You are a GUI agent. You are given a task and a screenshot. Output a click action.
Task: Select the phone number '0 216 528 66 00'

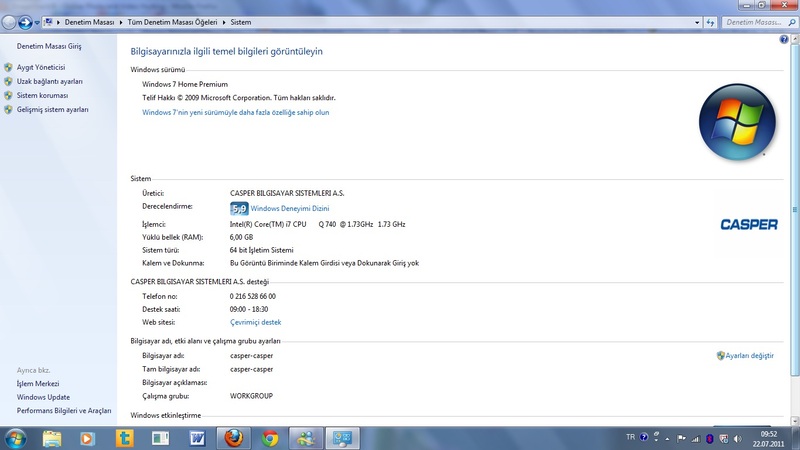[253, 296]
